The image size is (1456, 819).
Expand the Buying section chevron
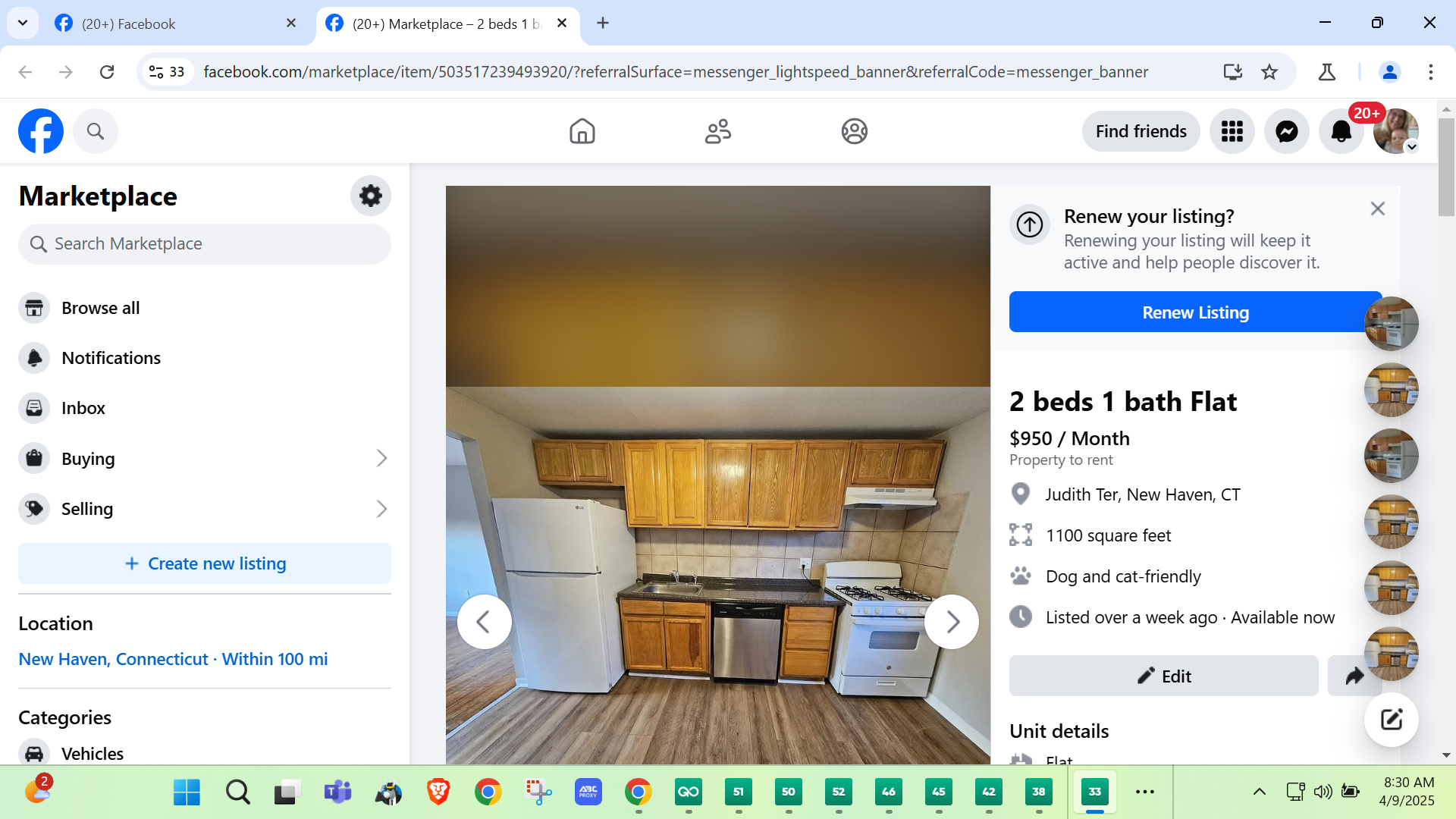[x=381, y=458]
